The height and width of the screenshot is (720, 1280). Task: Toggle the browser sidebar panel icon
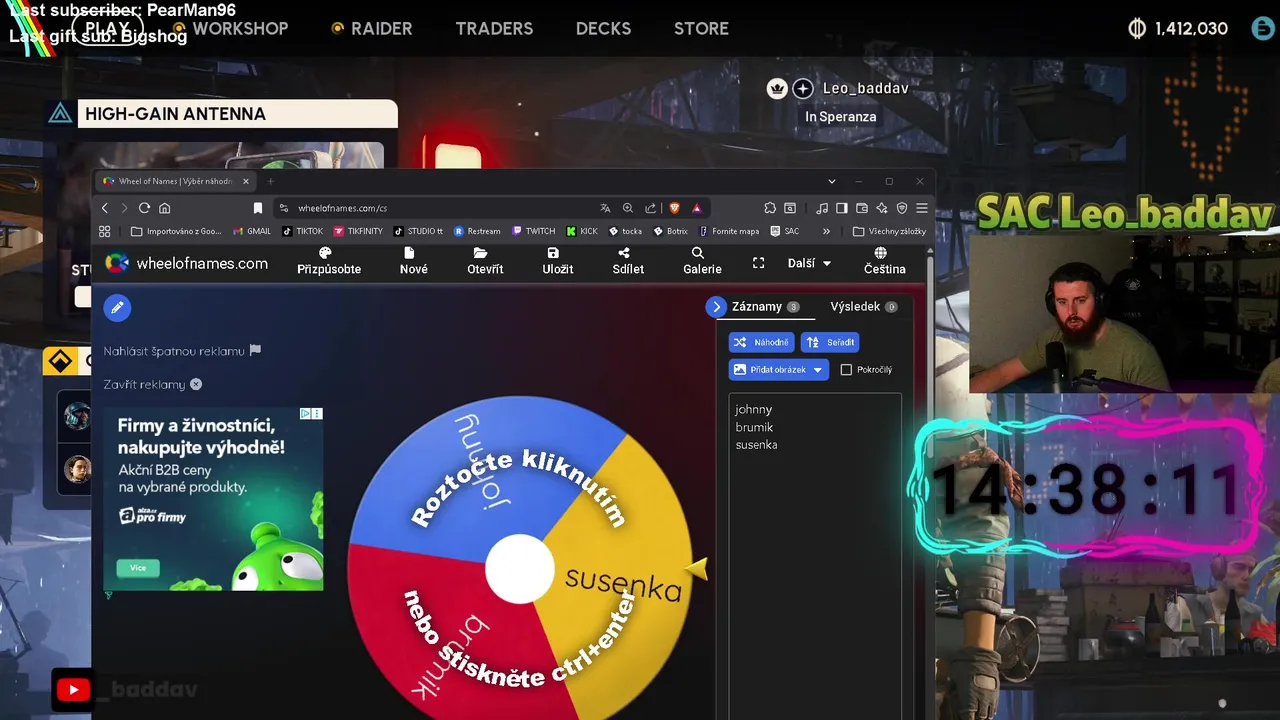point(842,208)
